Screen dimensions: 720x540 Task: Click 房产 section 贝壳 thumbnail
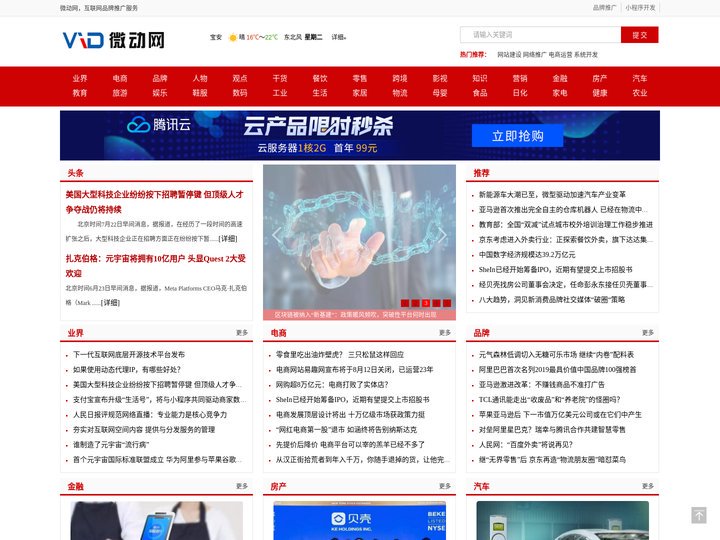(x=360, y=521)
